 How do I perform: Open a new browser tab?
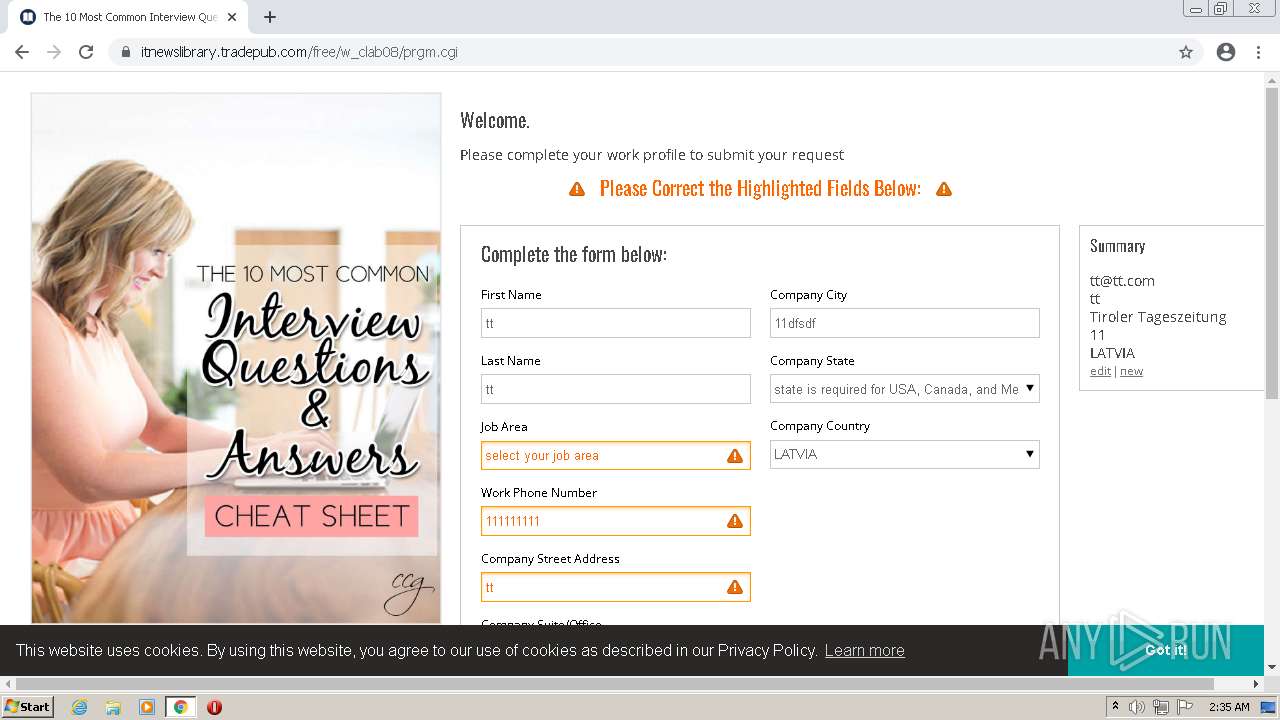coord(270,17)
